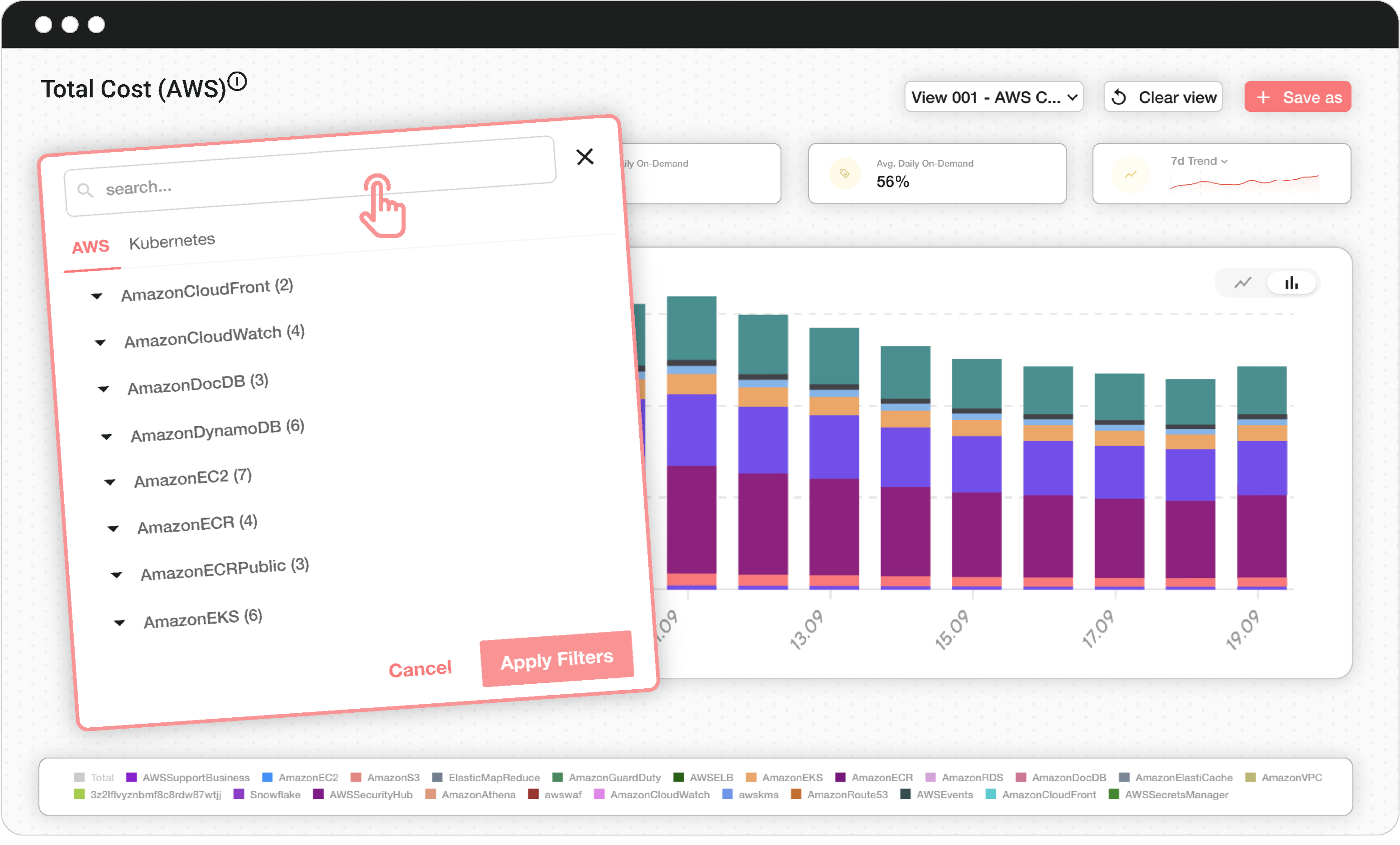Toggle AmazonEC2 legend swatch
The height and width of the screenshot is (845, 1400).
point(267,778)
